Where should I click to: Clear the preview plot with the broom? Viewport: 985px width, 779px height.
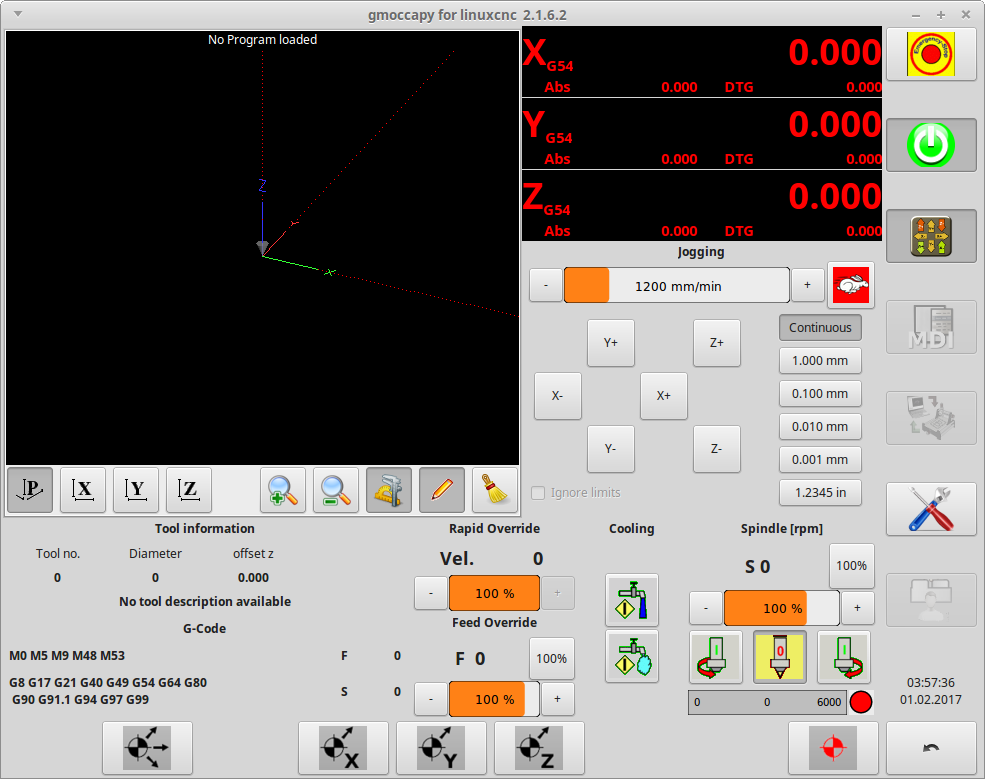[495, 490]
